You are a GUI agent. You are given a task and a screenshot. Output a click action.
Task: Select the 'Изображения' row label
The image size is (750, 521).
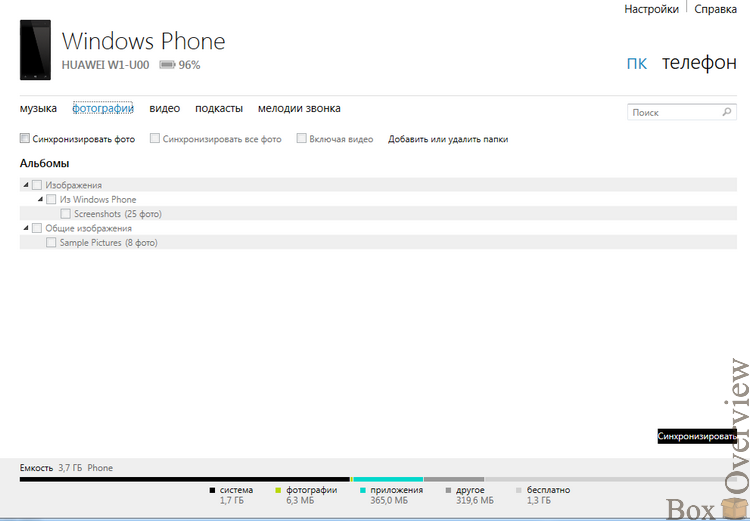74,185
